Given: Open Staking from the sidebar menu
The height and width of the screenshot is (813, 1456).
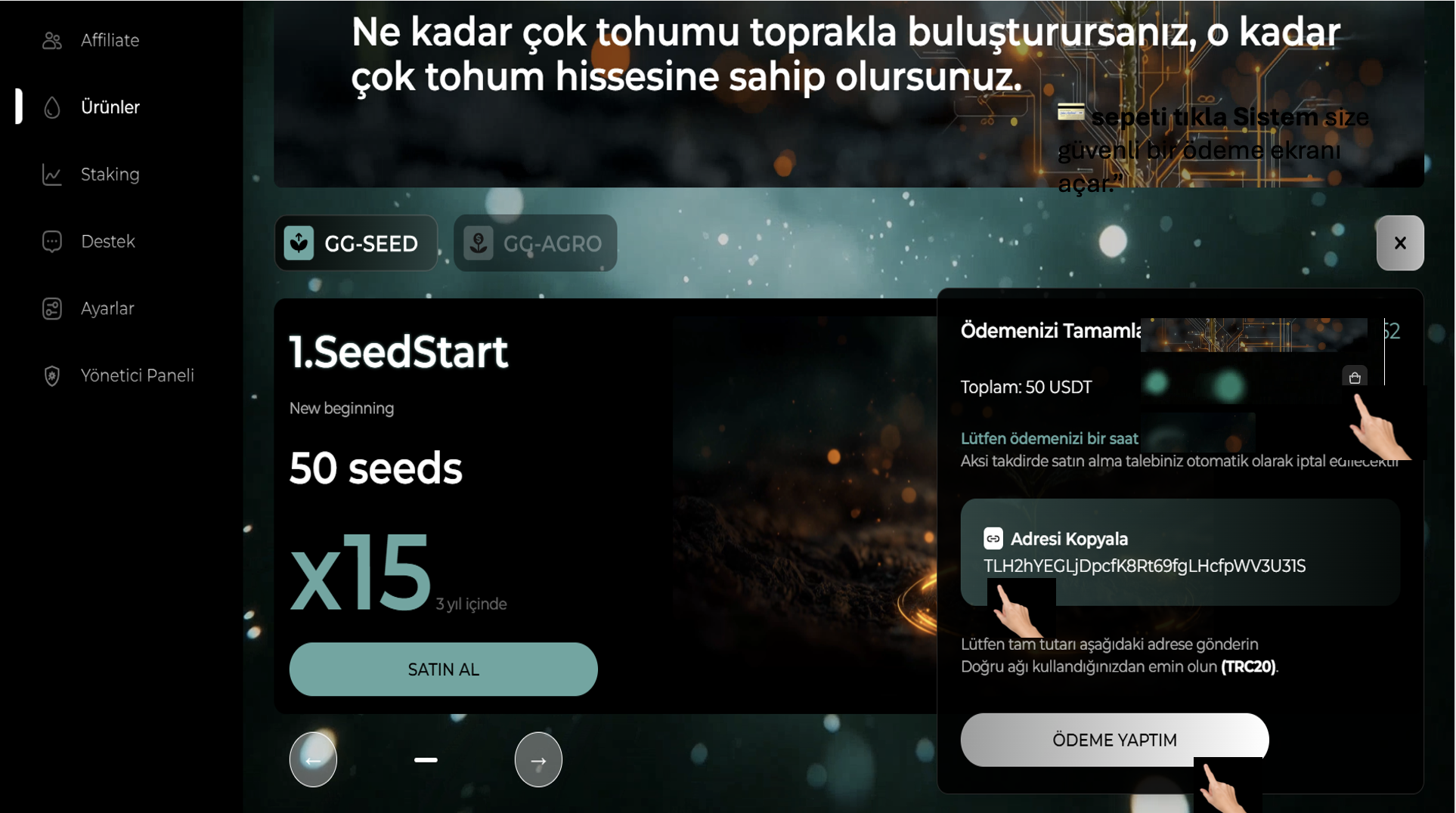Looking at the screenshot, I should tap(110, 175).
